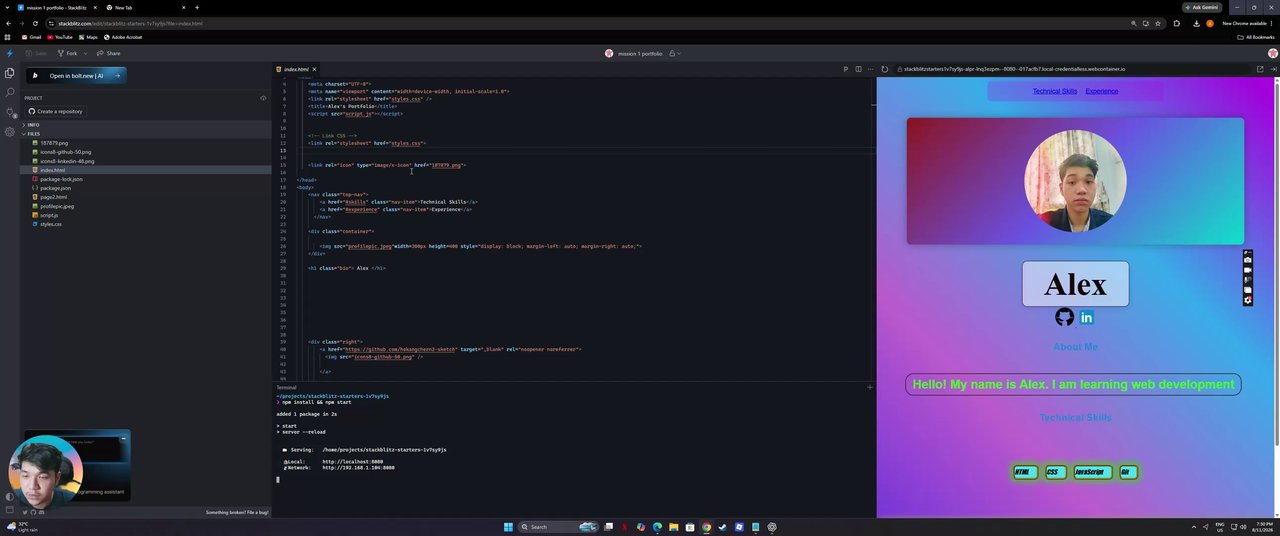Click the profile photo in preview

tap(1075, 181)
